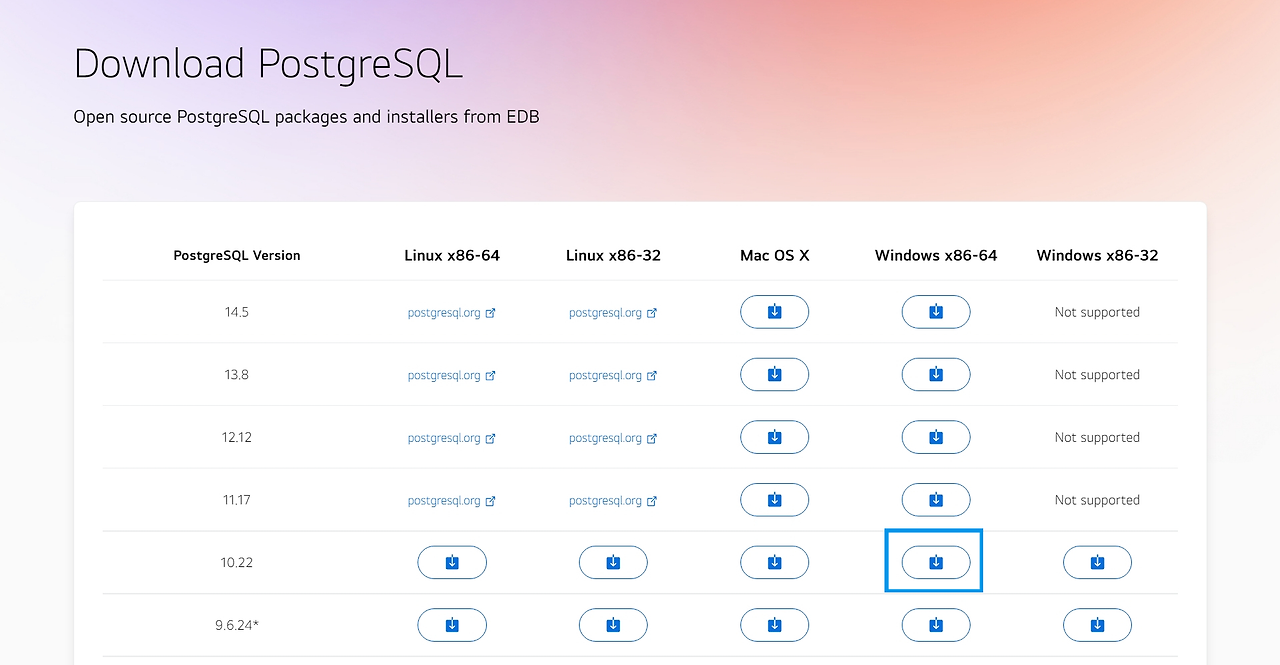Viewport: 1280px width, 665px height.
Task: Select version cell 14.5
Action: (x=237, y=312)
